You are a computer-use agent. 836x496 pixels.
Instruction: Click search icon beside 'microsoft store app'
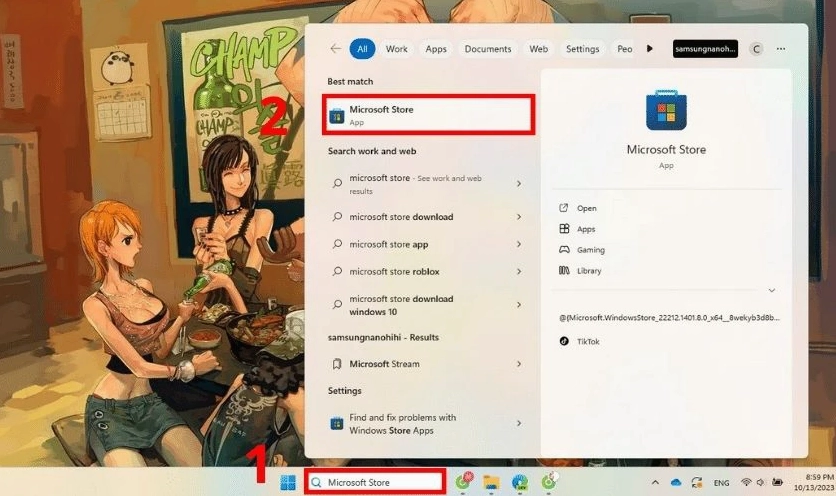[x=337, y=244]
